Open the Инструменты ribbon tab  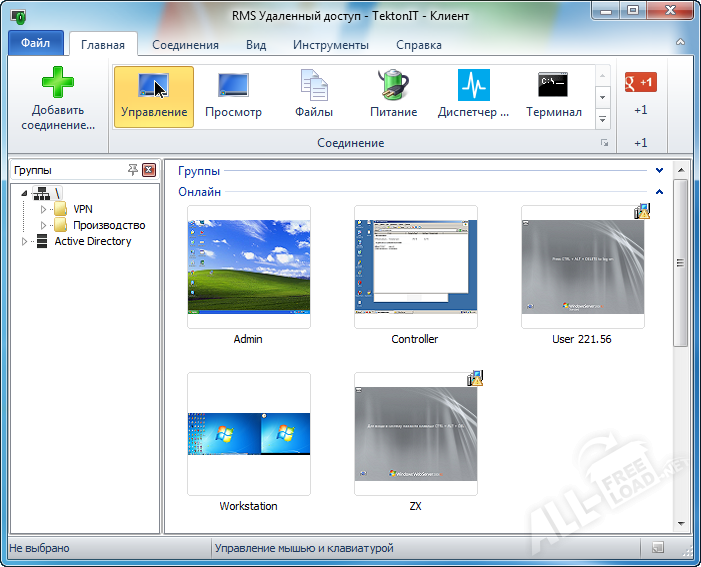pyautogui.click(x=331, y=45)
